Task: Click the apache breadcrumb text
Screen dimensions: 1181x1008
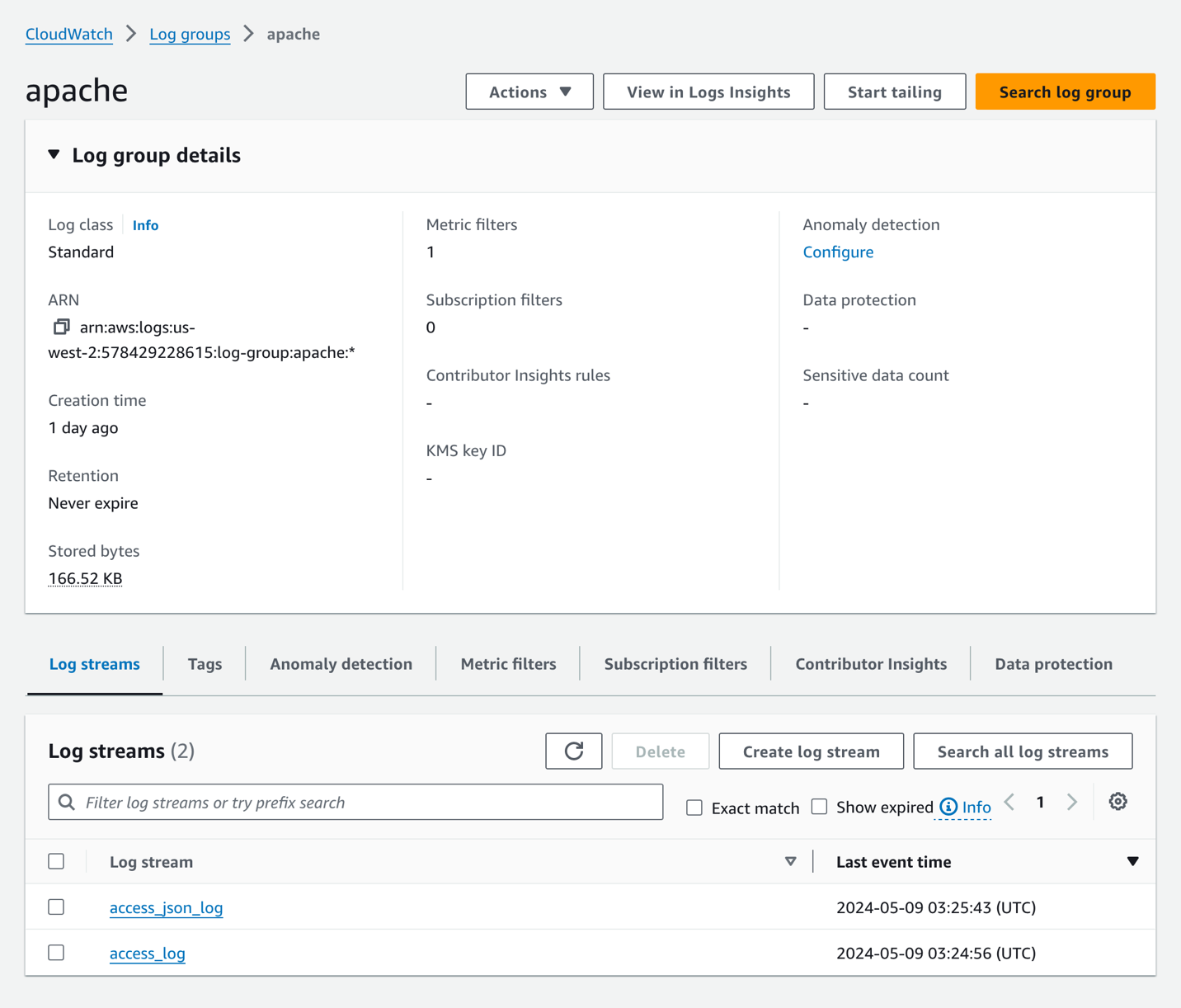Action: 294,34
